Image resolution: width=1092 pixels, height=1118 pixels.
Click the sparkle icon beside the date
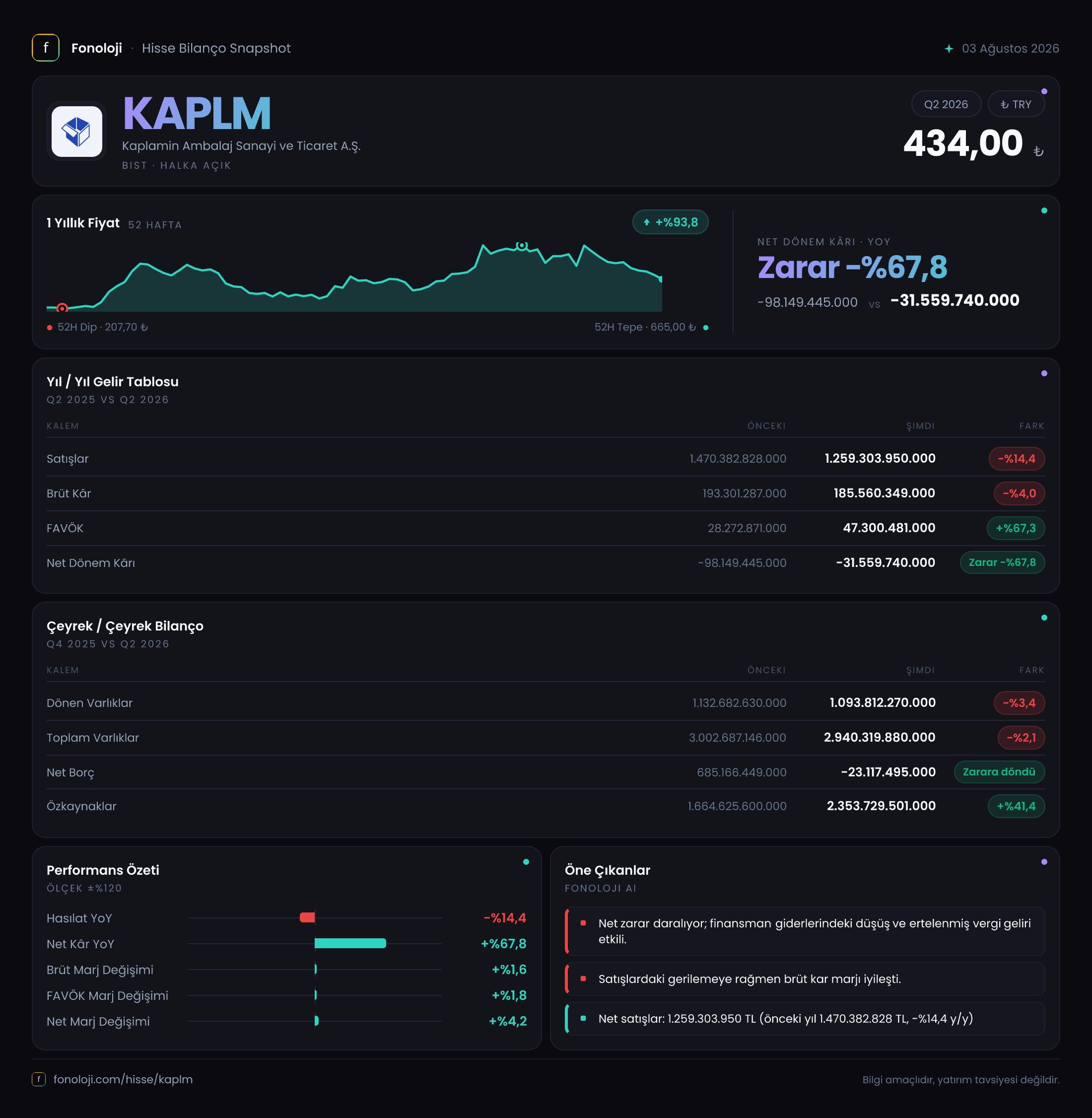[x=949, y=49]
